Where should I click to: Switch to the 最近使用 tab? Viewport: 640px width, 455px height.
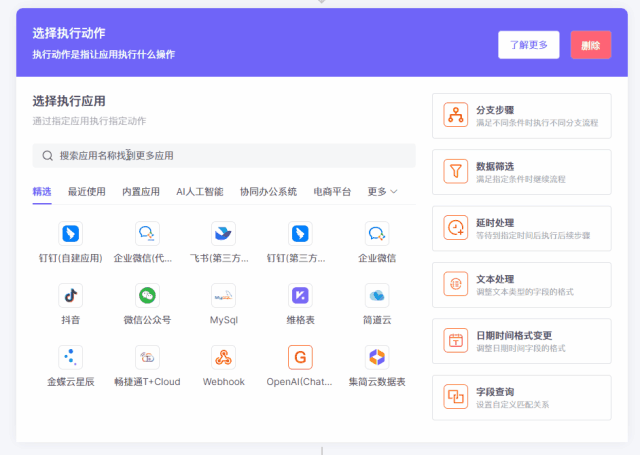click(86, 191)
